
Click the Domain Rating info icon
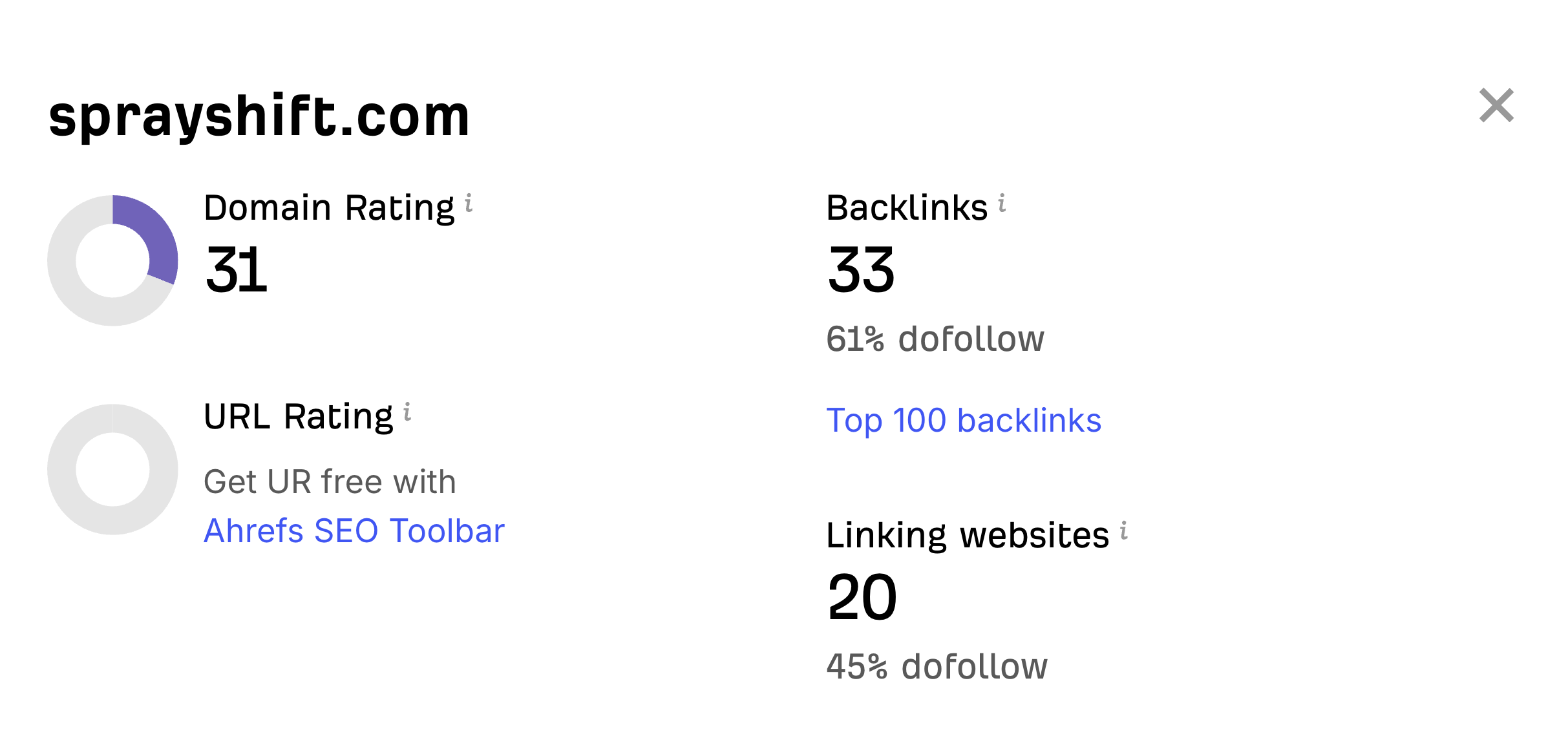click(469, 204)
